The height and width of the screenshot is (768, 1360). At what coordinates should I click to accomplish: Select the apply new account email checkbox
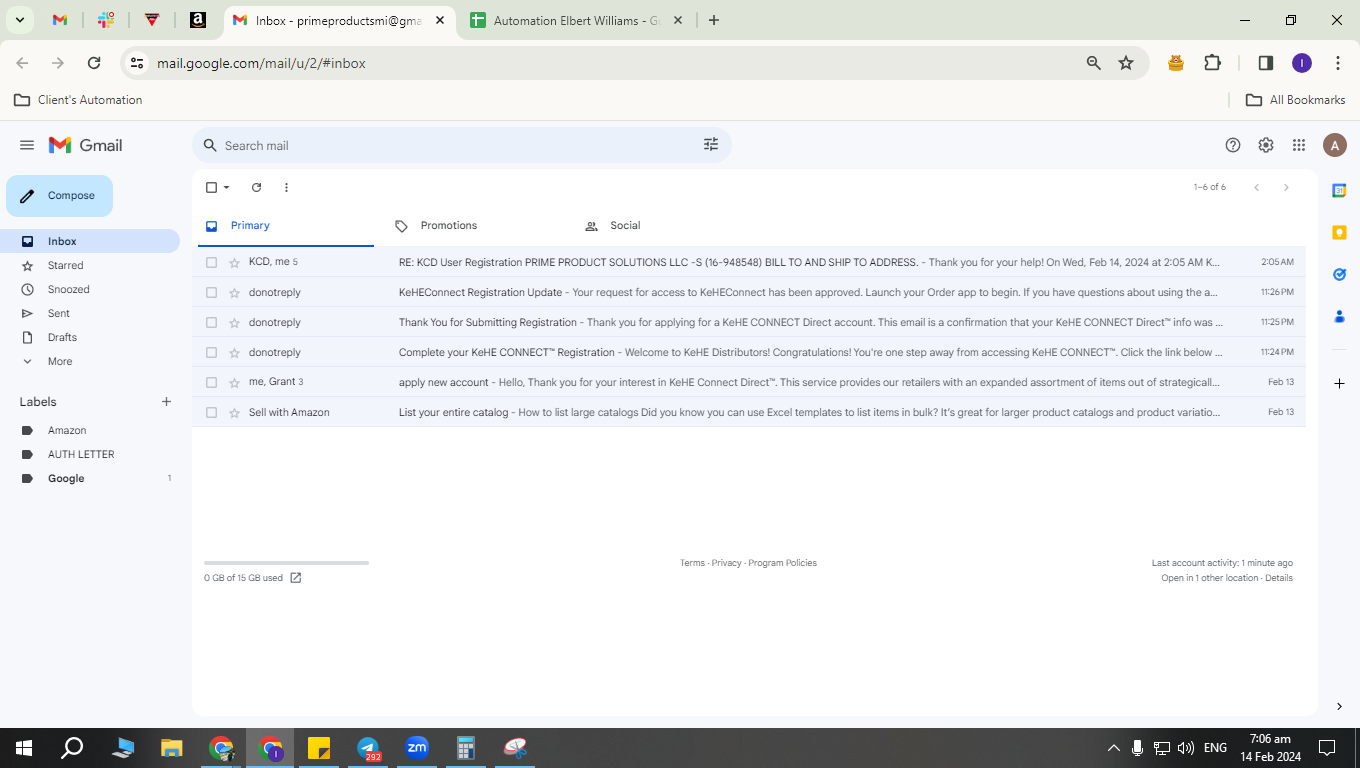coord(211,382)
